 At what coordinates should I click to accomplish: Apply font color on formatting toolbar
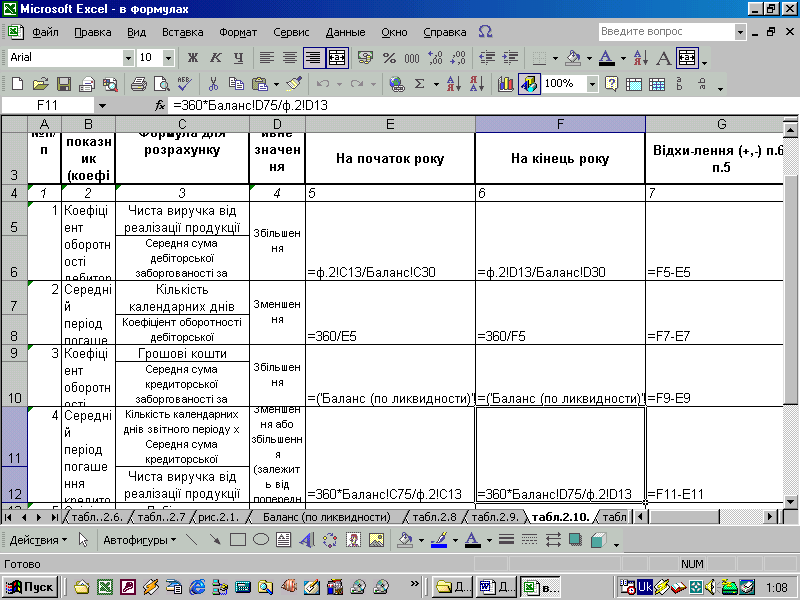[x=606, y=58]
